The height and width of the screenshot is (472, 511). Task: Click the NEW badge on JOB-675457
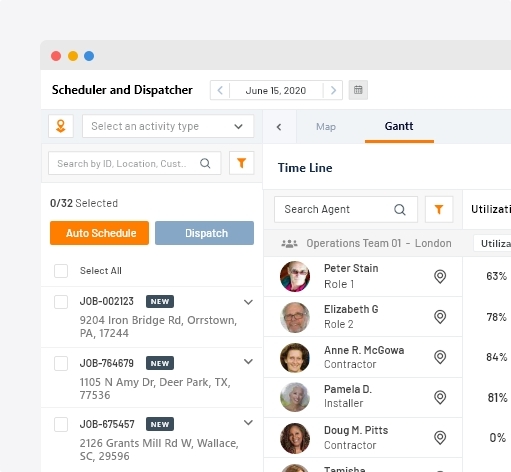pos(160,424)
